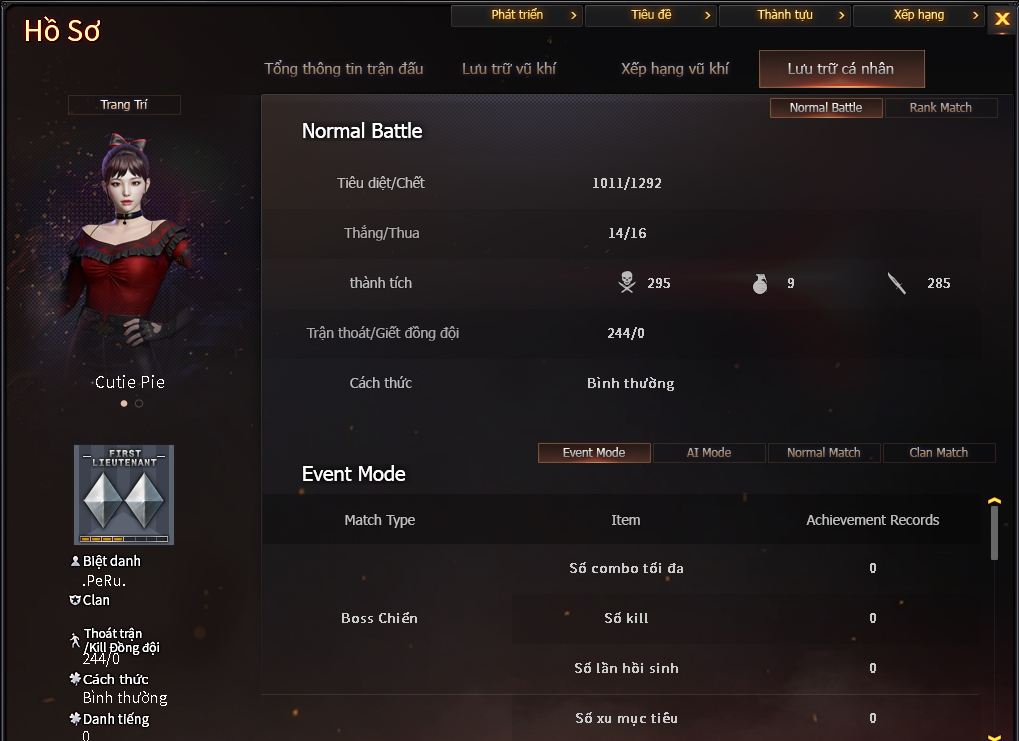This screenshot has height=741, width=1019.
Task: Select the first character page dot
Action: point(124,404)
